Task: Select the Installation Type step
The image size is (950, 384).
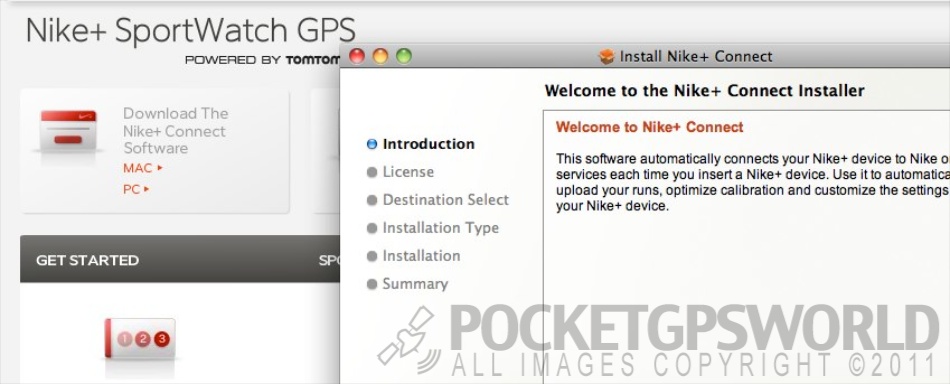Action: point(440,228)
